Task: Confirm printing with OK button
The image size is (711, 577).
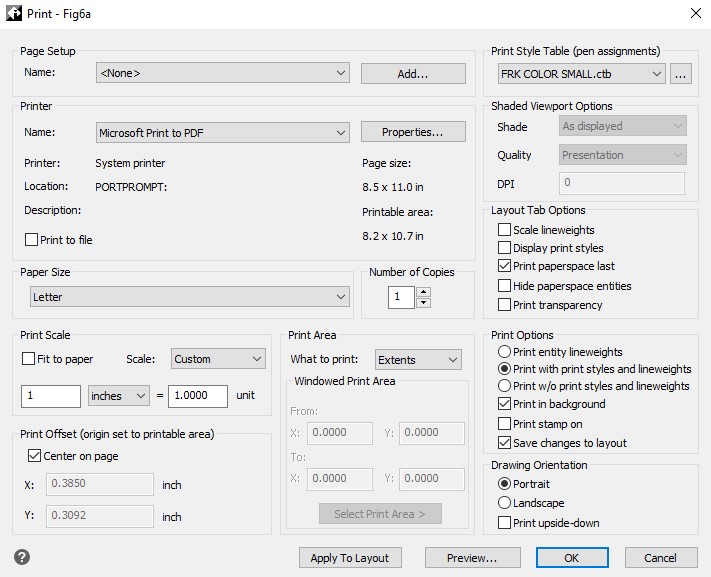Action: click(572, 557)
